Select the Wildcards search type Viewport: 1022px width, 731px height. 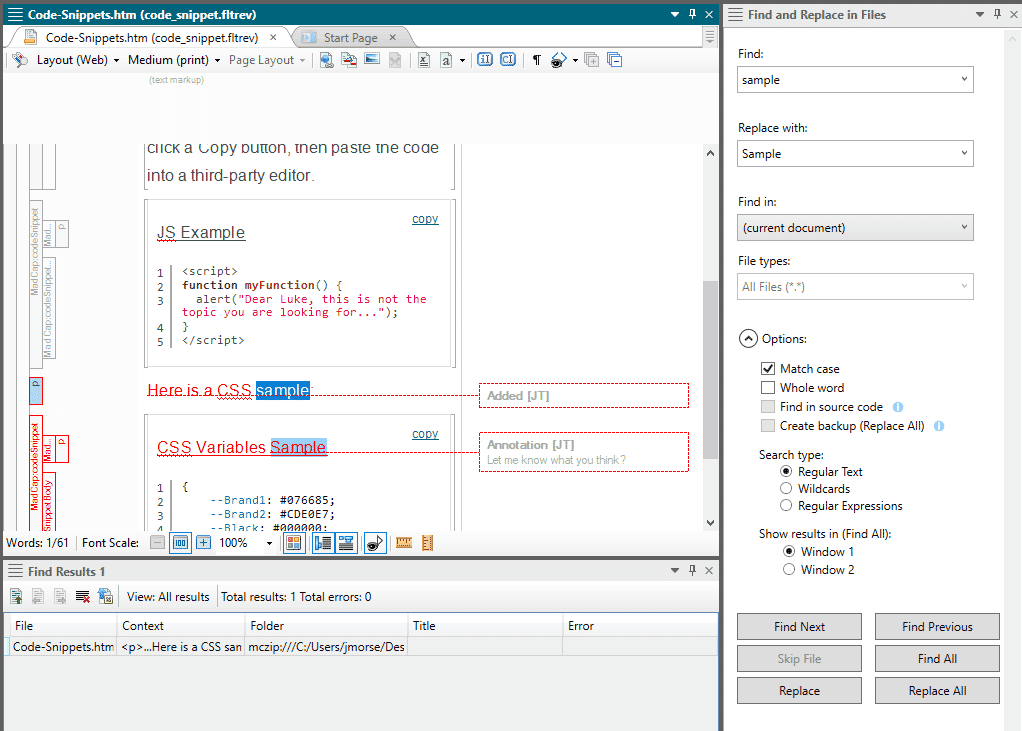786,488
